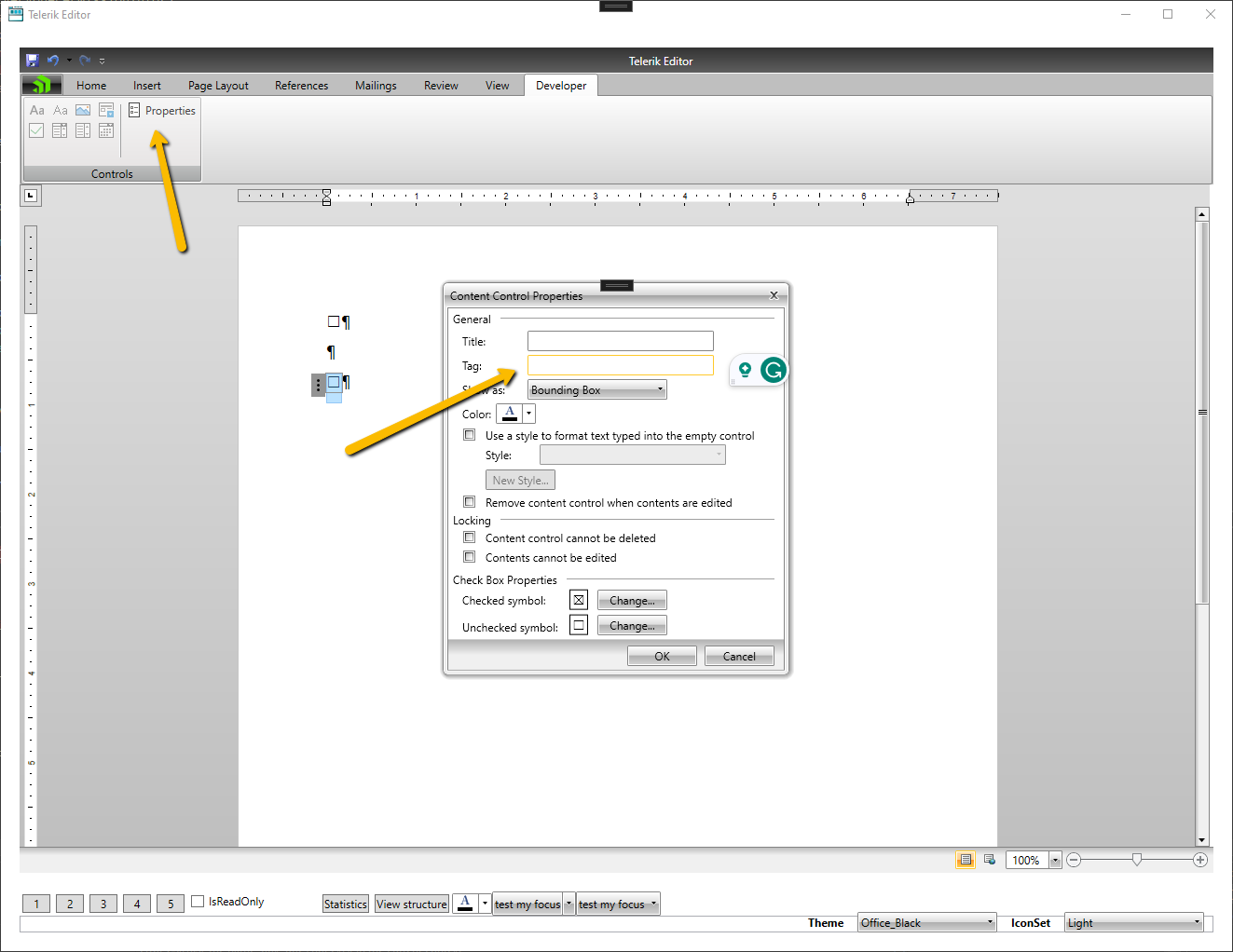Toggle the IsReadOnly checkbox
The image size is (1233, 952).
coord(198,901)
